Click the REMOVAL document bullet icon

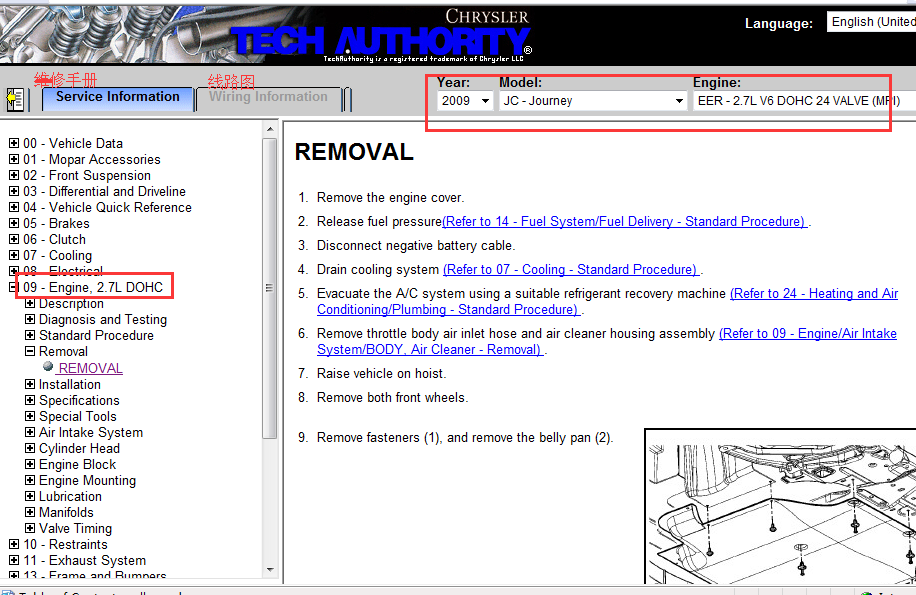coord(48,367)
